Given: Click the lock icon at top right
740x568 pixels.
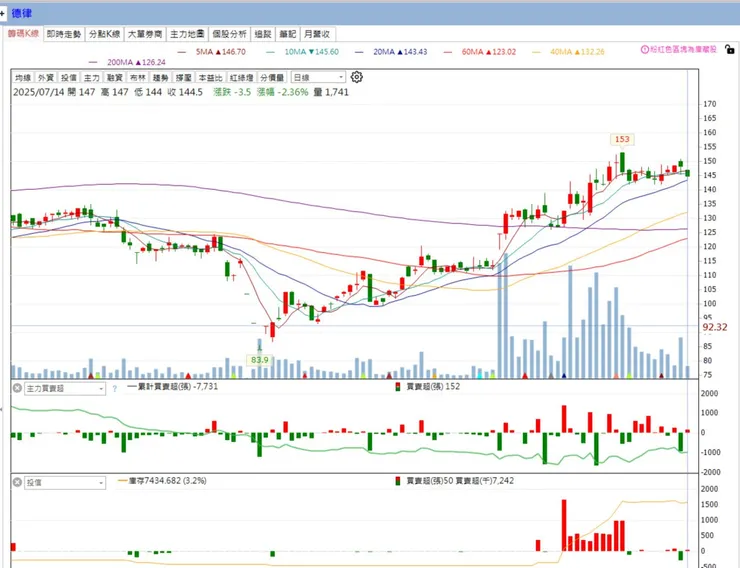Looking at the screenshot, I should 729,49.
